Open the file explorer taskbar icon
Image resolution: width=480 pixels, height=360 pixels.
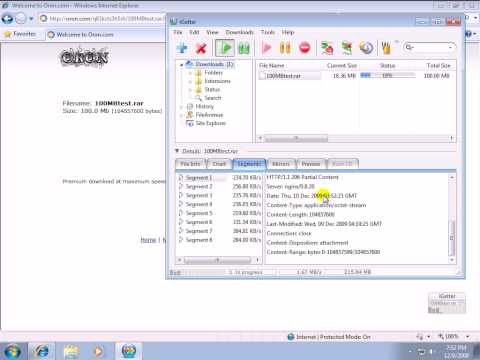click(x=71, y=352)
